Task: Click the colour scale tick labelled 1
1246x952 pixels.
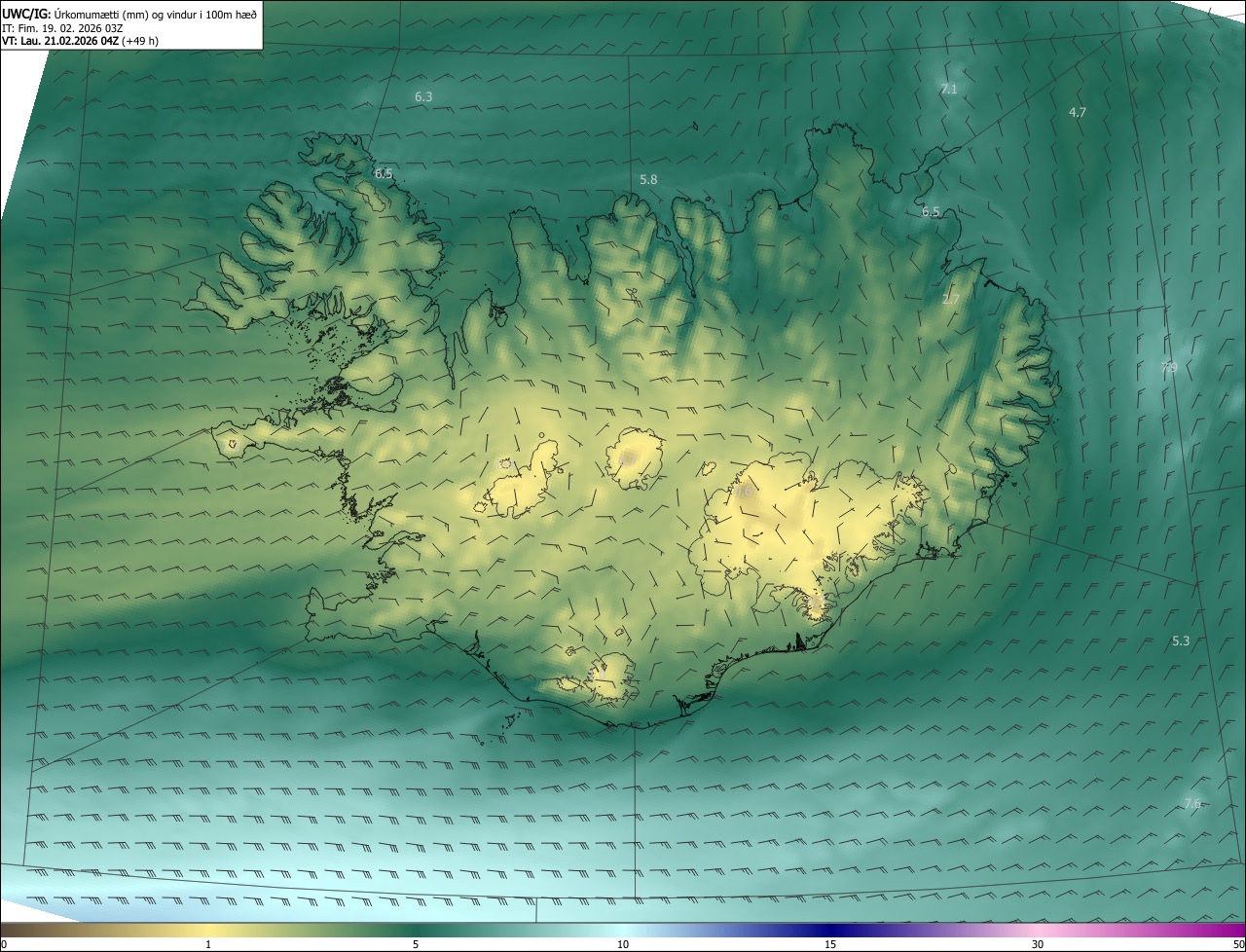Action: [x=208, y=944]
